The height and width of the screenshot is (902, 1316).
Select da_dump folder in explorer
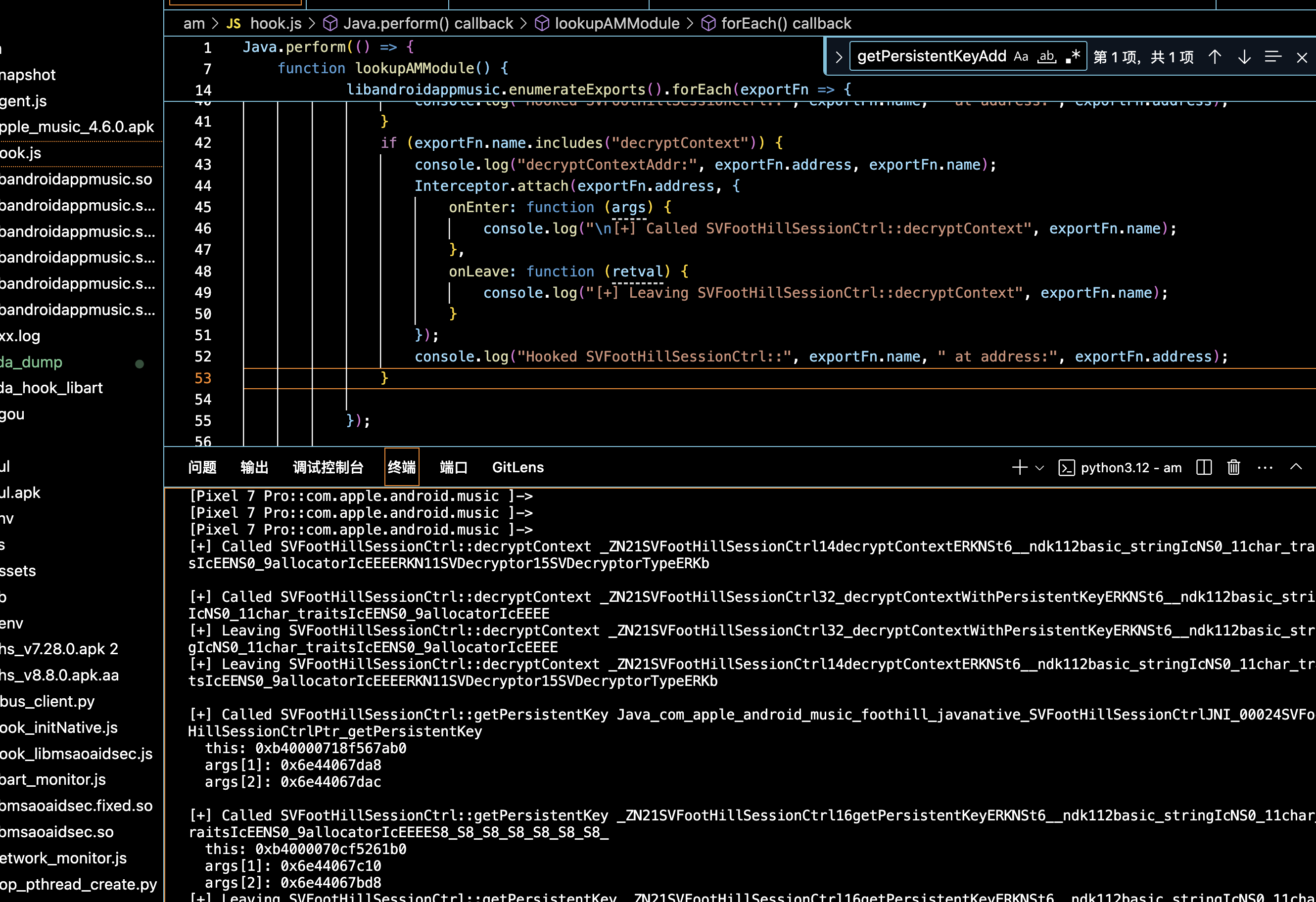(31, 362)
